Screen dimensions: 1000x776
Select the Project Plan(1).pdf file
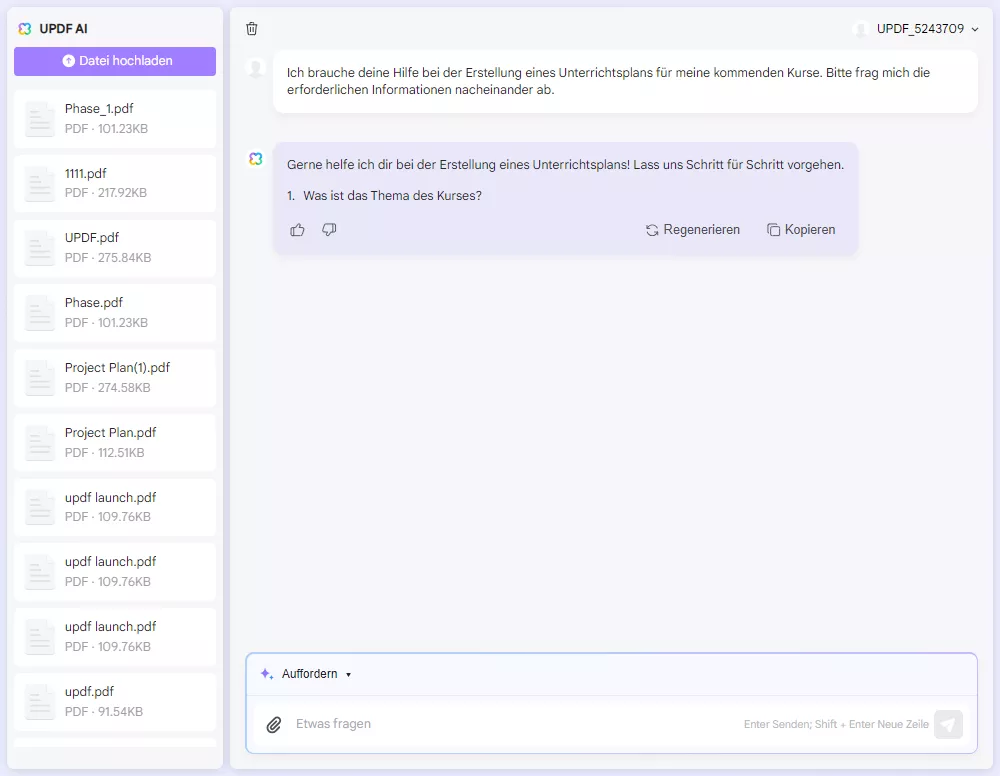[114, 377]
